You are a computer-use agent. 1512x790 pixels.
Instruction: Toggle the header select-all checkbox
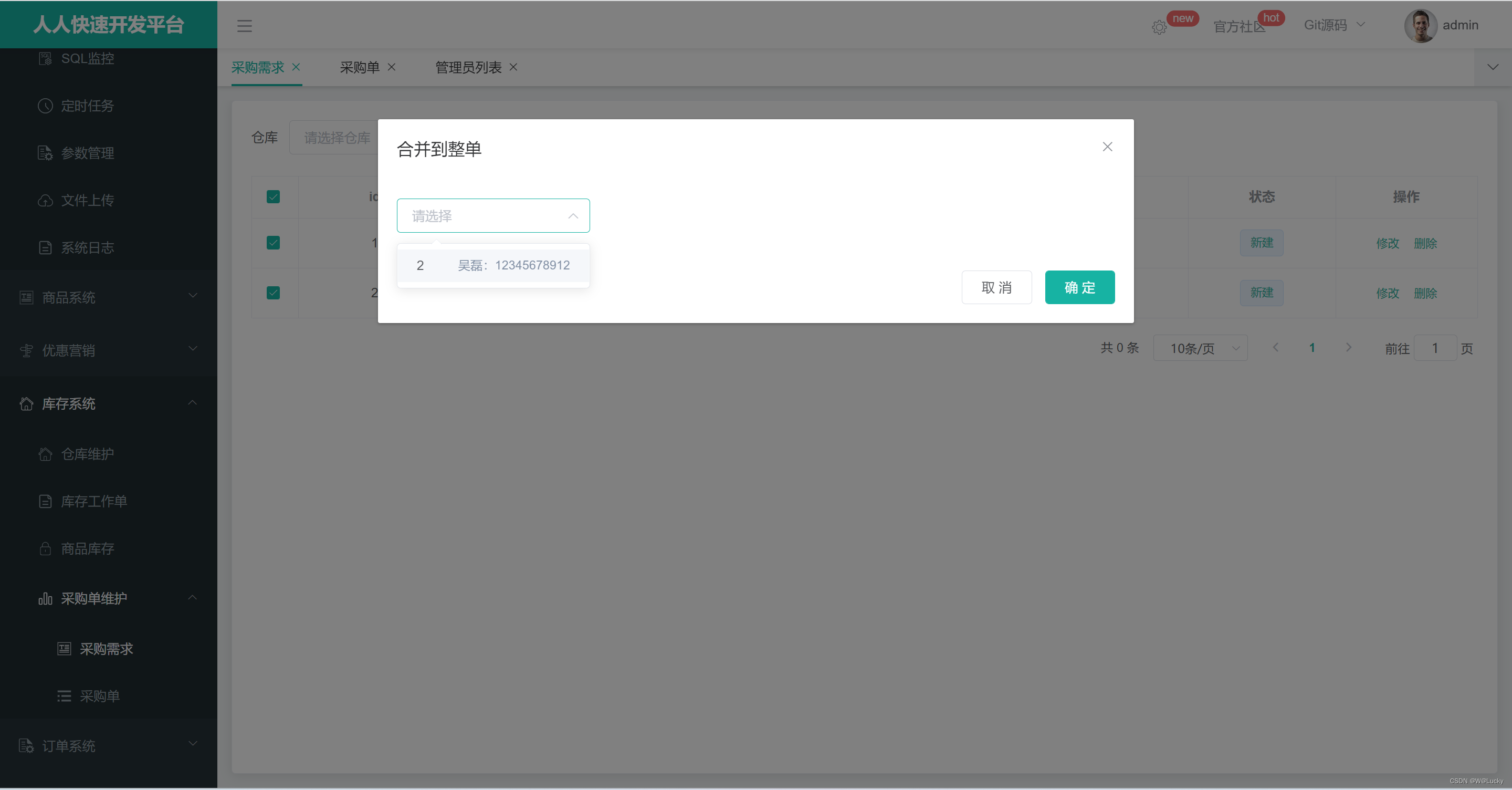273,197
